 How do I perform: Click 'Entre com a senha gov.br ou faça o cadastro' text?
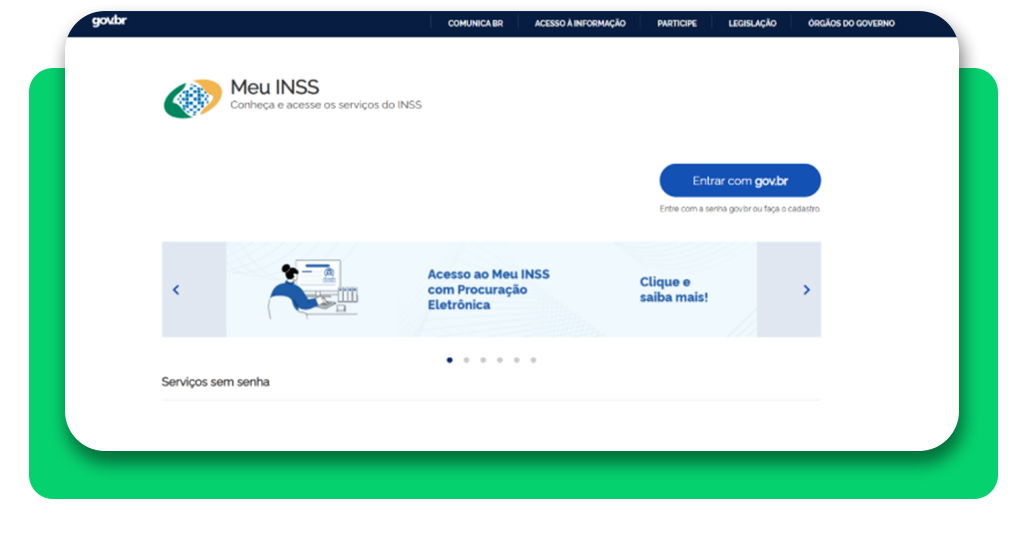pyautogui.click(x=739, y=209)
